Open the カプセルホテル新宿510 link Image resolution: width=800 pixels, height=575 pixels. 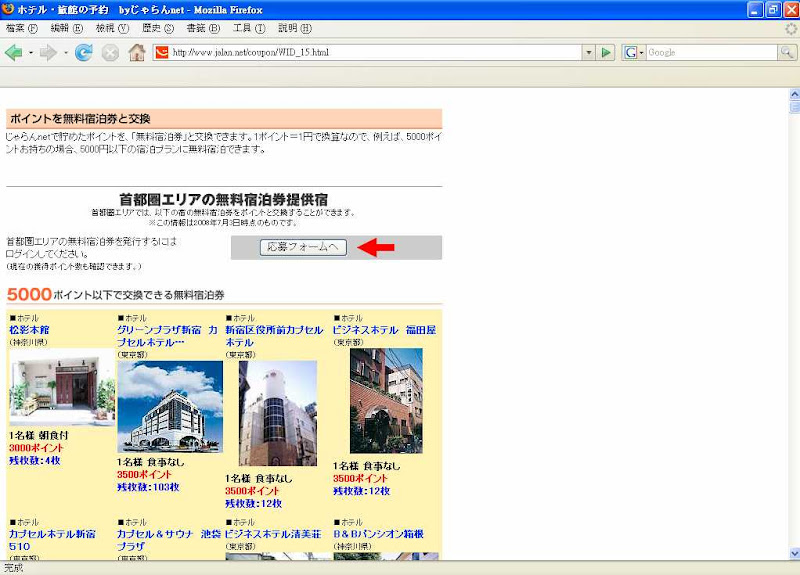pyautogui.click(x=52, y=540)
